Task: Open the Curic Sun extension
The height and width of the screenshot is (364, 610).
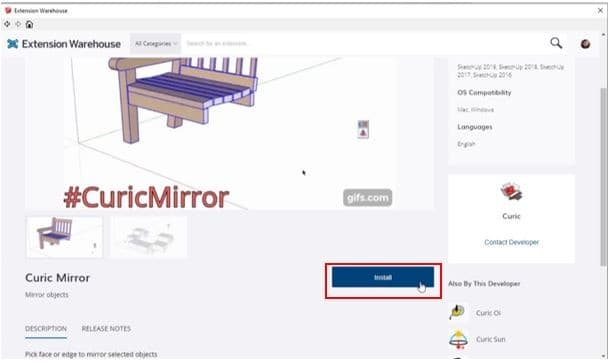Action: (491, 340)
